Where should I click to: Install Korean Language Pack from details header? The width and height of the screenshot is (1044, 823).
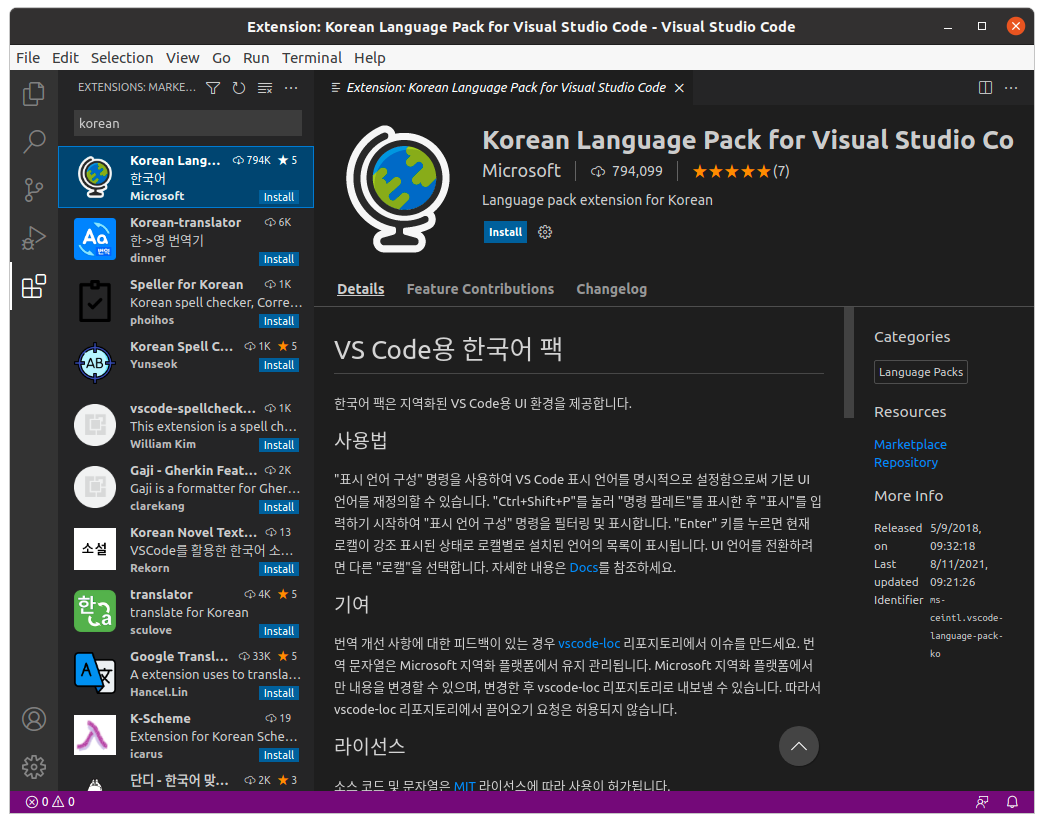pyautogui.click(x=505, y=232)
